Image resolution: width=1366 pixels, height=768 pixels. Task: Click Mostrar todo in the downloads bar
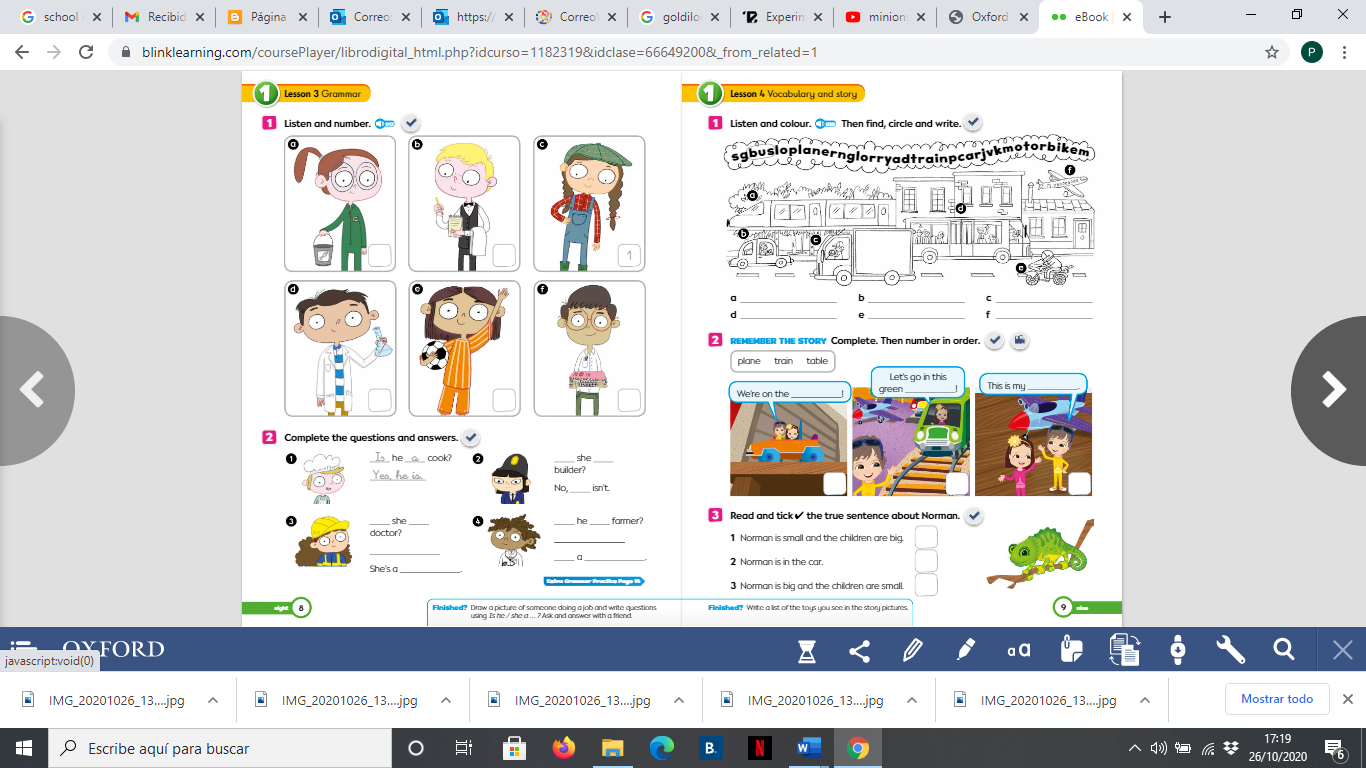(x=1277, y=699)
